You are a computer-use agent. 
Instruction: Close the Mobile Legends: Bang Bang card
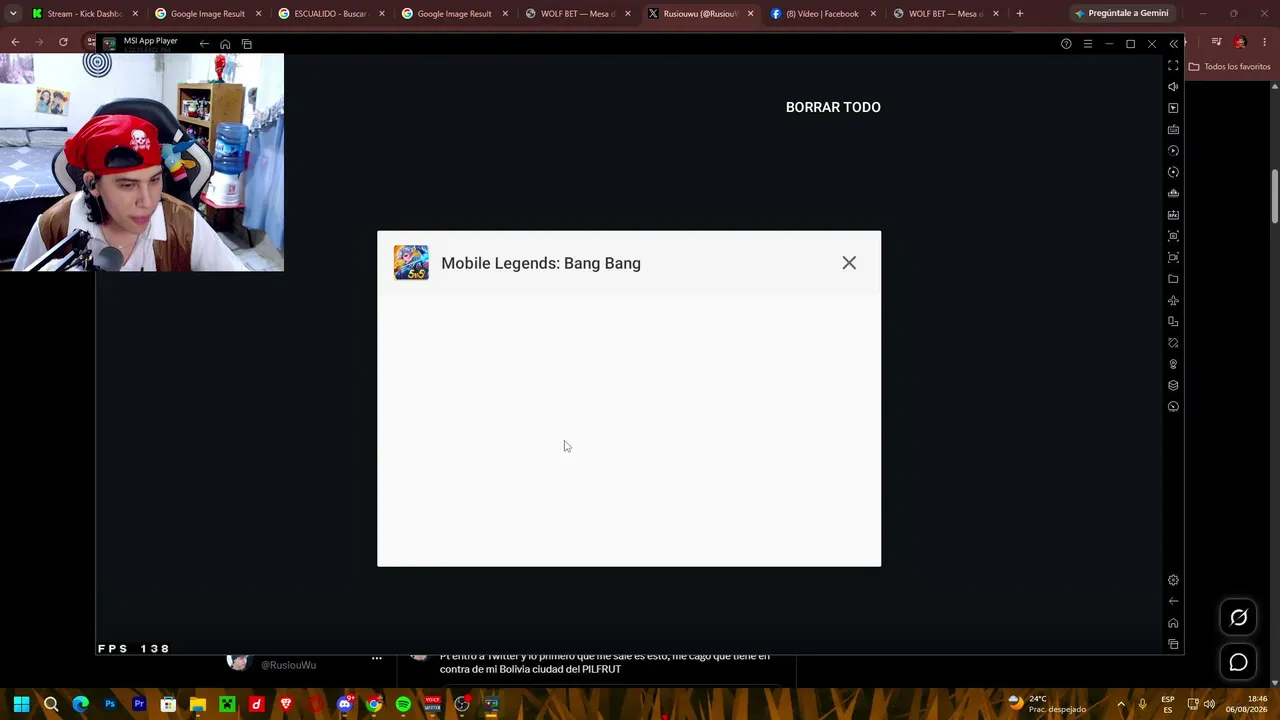pos(849,263)
